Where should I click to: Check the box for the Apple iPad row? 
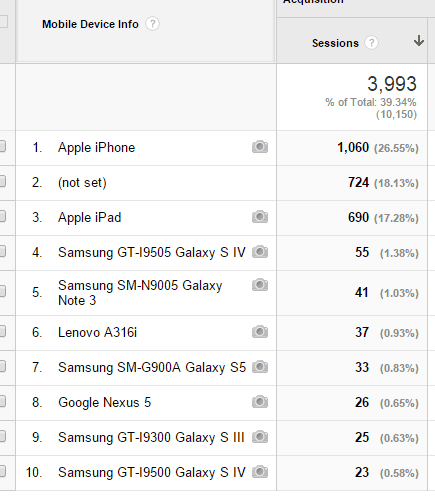(x=2, y=216)
